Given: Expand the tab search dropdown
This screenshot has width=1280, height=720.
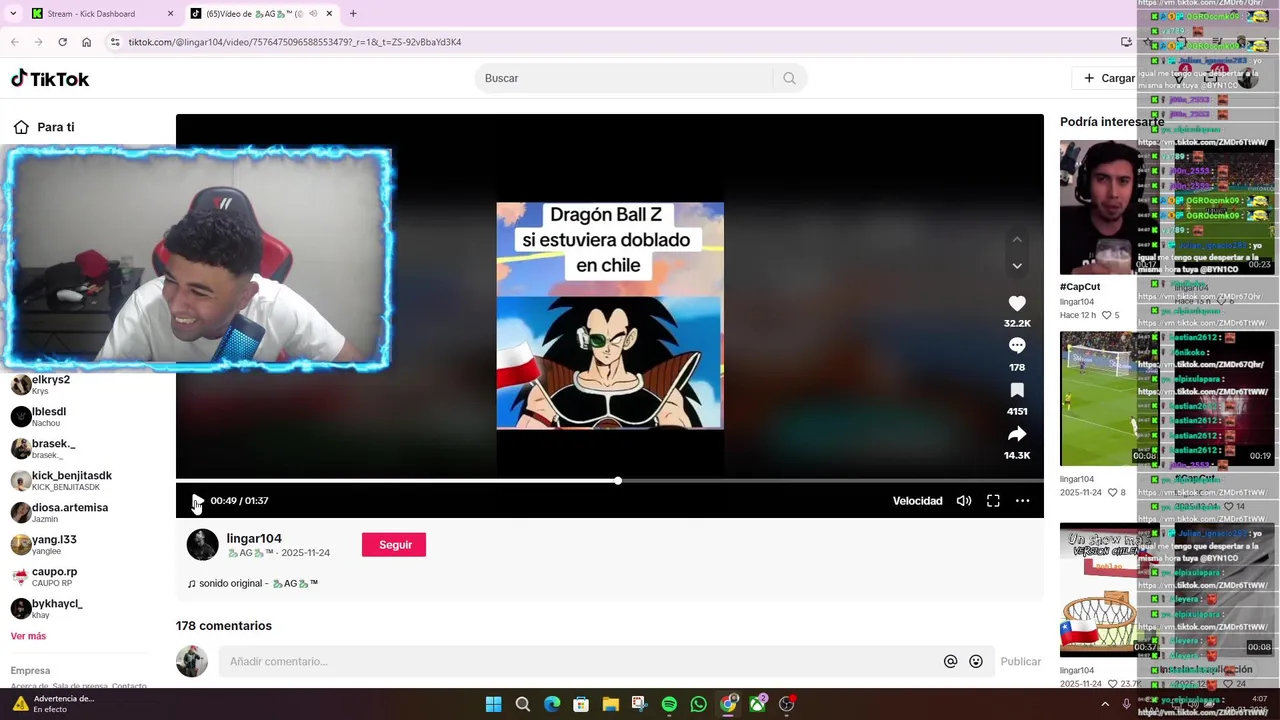Looking at the screenshot, I should 13,14.
